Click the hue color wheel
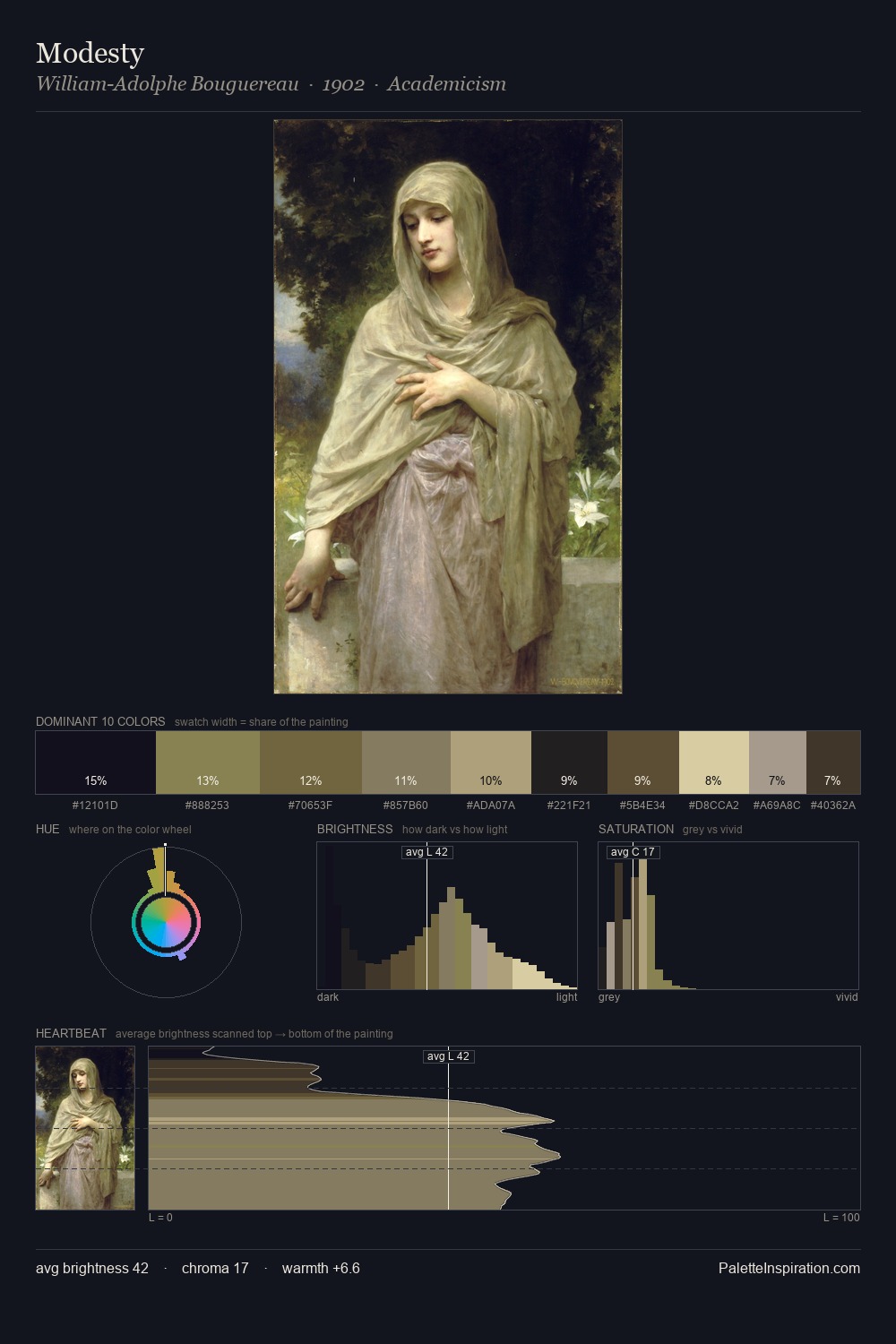Image resolution: width=896 pixels, height=1344 pixels. (166, 922)
